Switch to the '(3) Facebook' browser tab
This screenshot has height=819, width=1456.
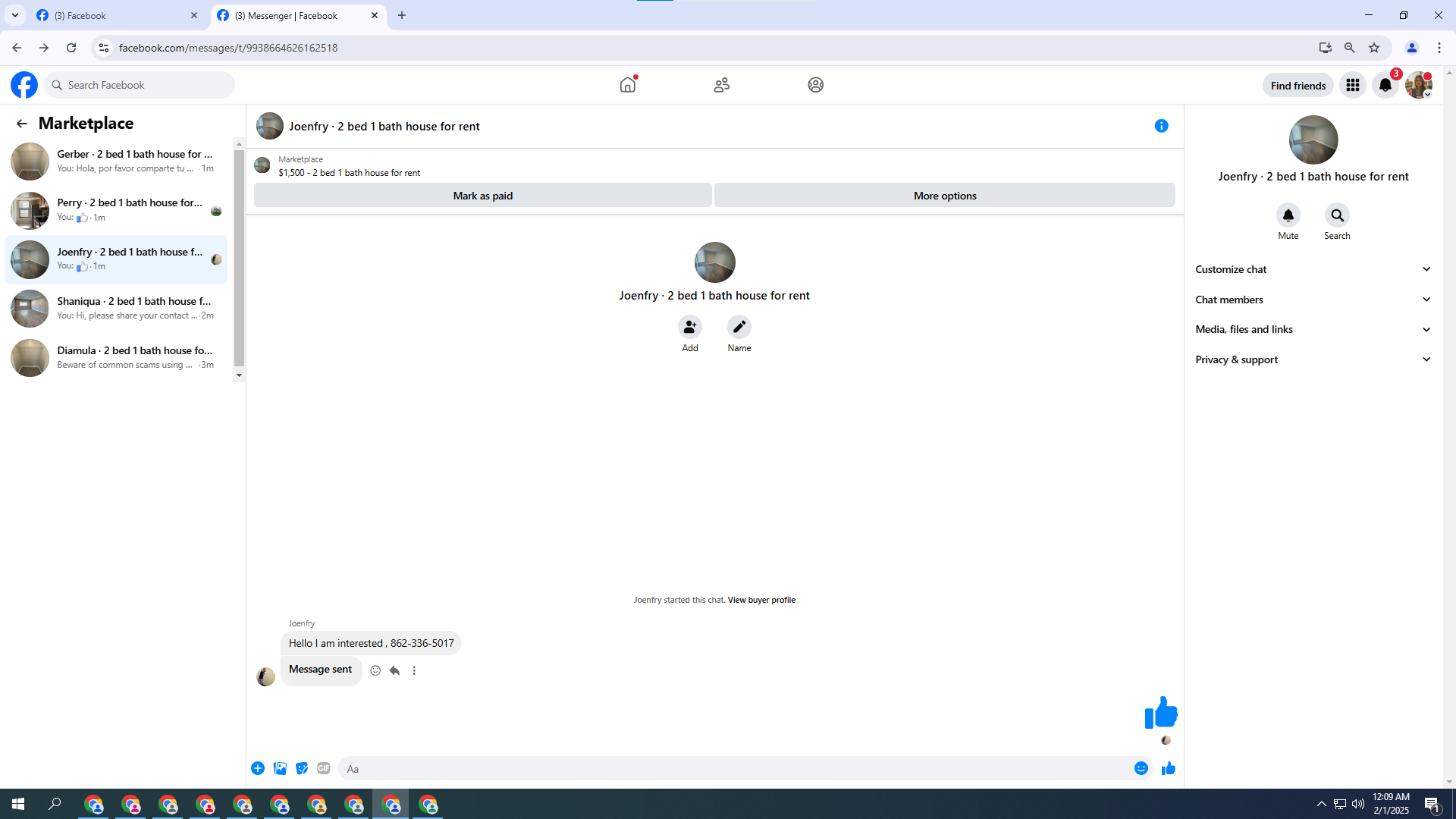[118, 16]
